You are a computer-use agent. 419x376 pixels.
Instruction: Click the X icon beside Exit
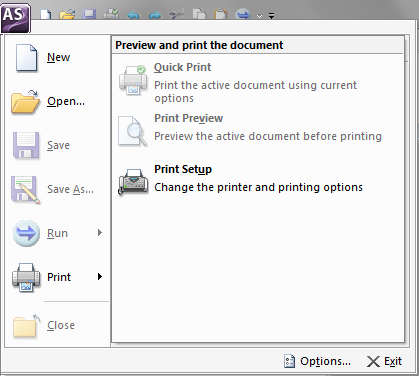[x=373, y=361]
